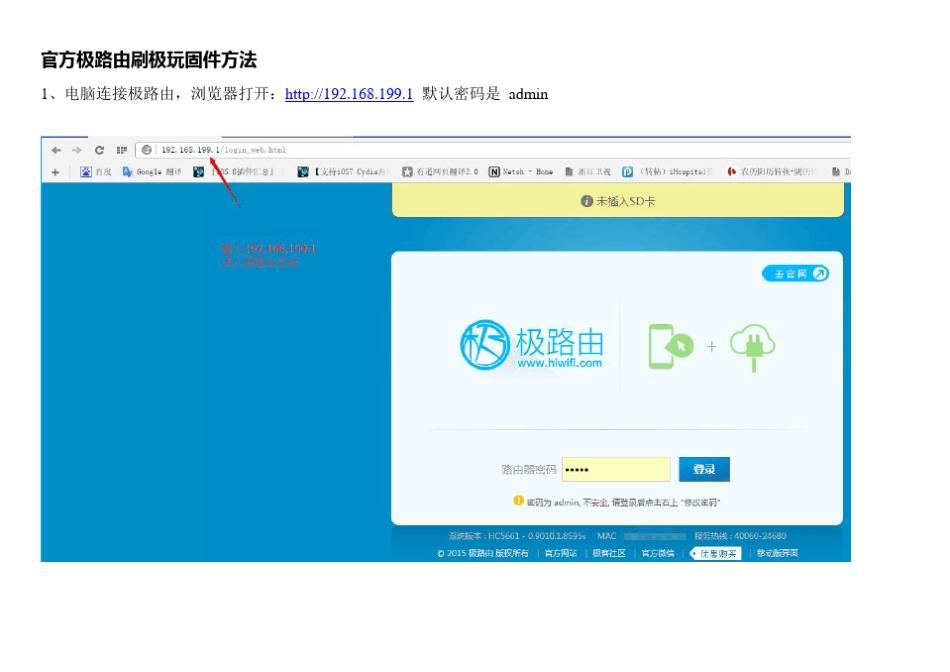Click the green phone with cursor icon
The width and height of the screenshot is (950, 672).
coord(670,346)
